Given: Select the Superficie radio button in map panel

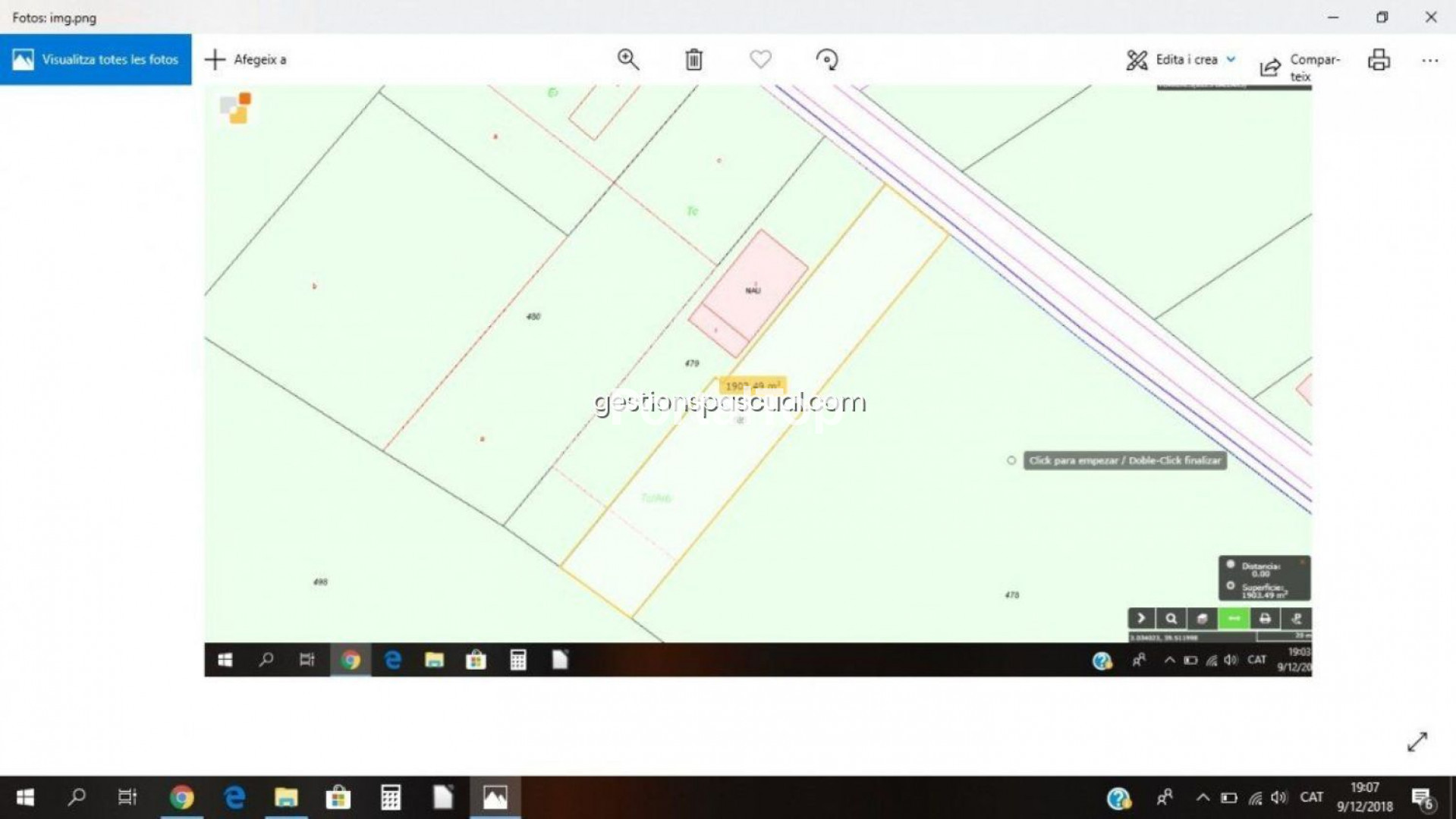Looking at the screenshot, I should point(1231,585).
